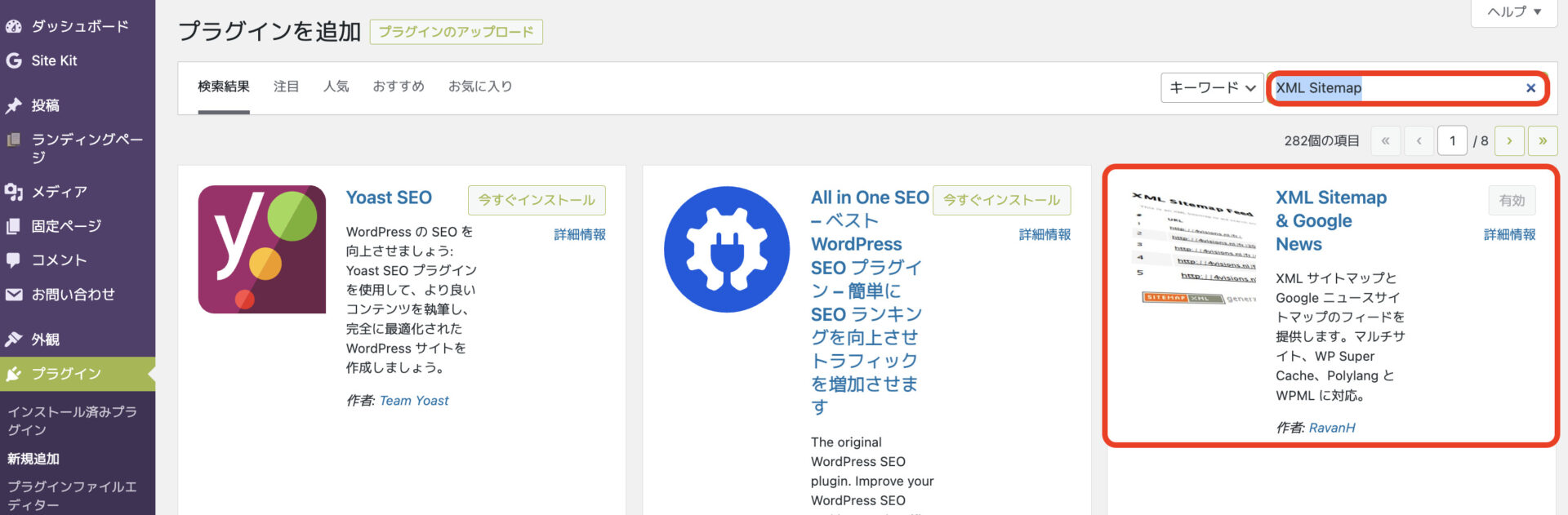Install All in One SEO plugin
This screenshot has height=515, width=1568.
tap(1001, 200)
